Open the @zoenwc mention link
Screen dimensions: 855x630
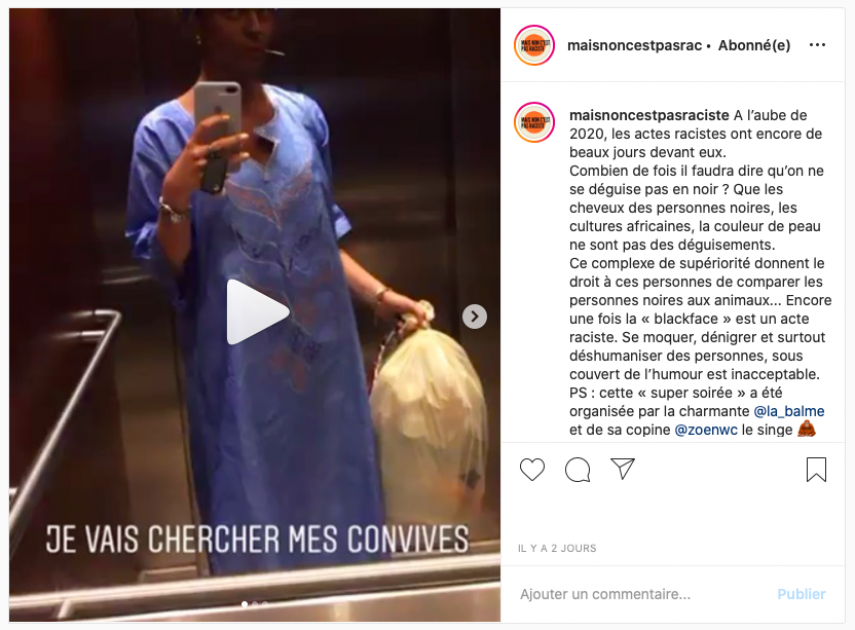coord(706,430)
